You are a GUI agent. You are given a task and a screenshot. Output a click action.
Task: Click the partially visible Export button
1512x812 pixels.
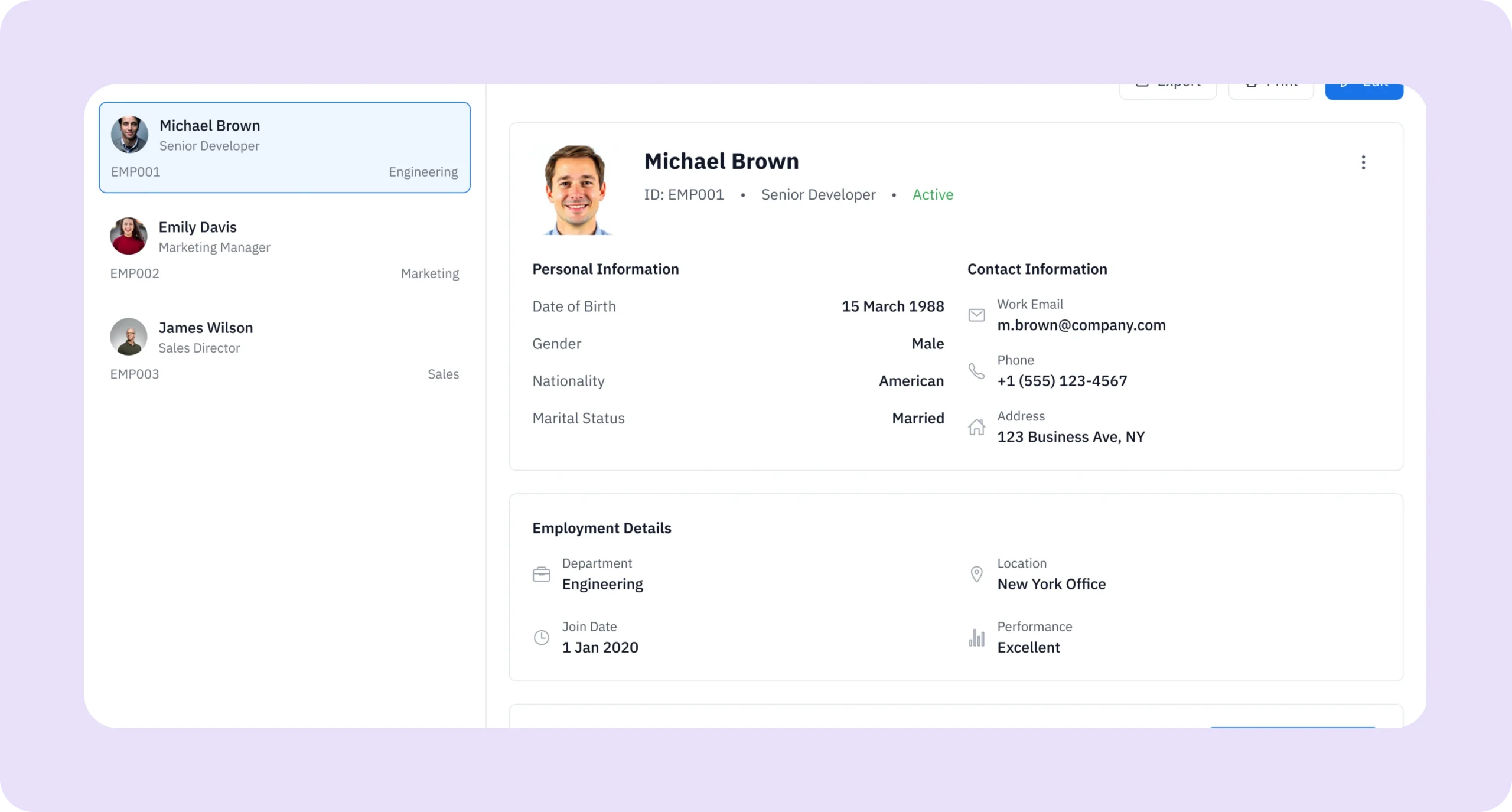tap(1167, 90)
